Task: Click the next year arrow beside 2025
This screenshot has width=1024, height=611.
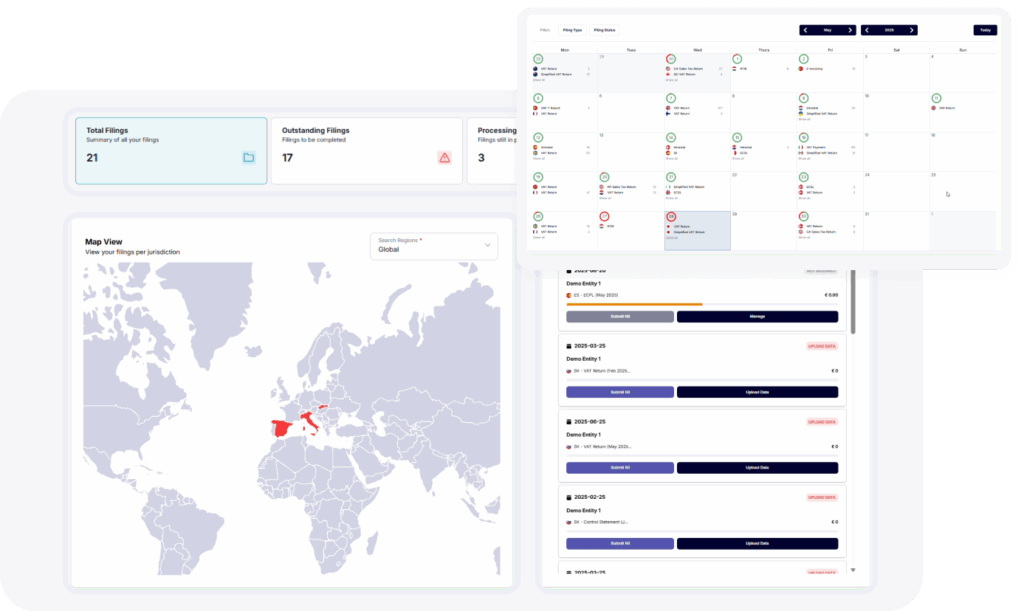Action: [x=912, y=30]
